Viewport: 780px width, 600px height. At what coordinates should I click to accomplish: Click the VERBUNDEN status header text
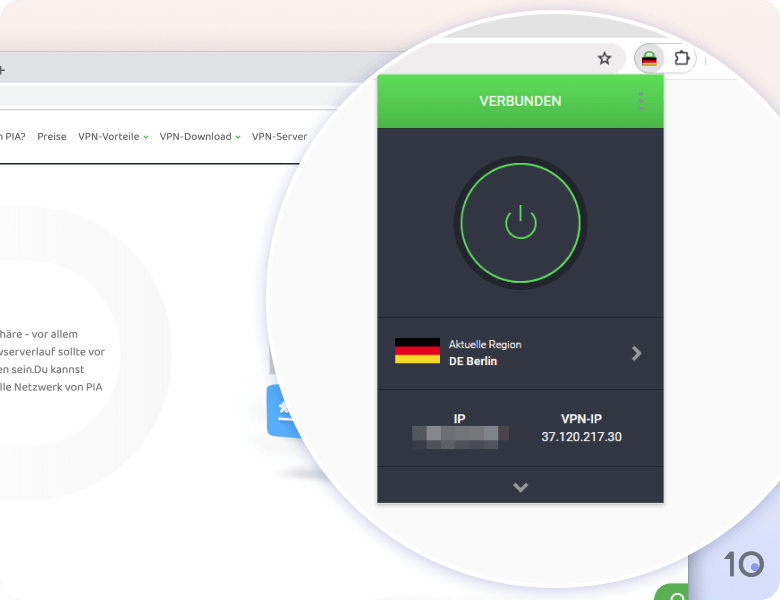tap(520, 101)
